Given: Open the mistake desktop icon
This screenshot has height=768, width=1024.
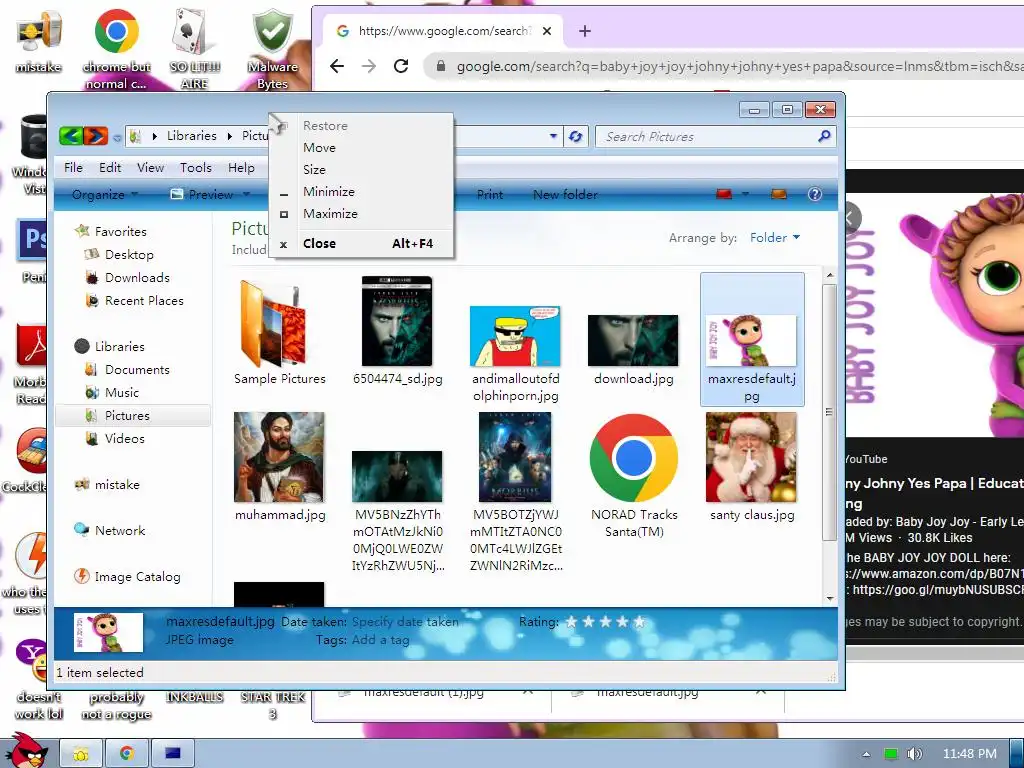Looking at the screenshot, I should [39, 42].
